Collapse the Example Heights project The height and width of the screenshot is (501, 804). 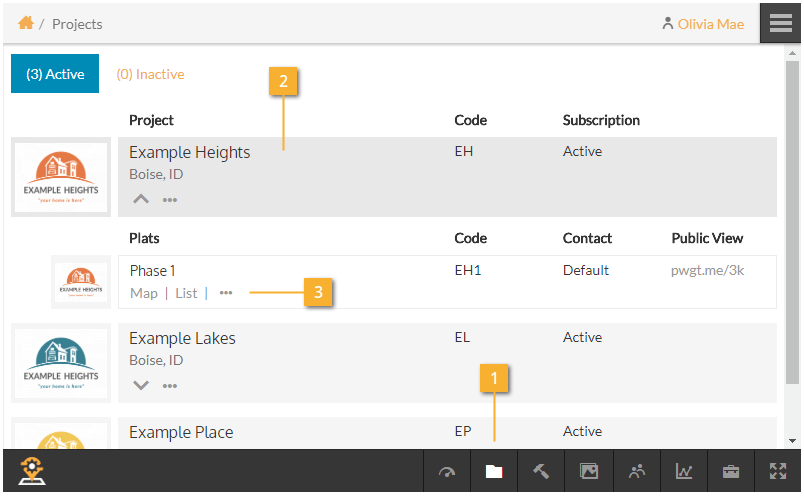tap(141, 199)
